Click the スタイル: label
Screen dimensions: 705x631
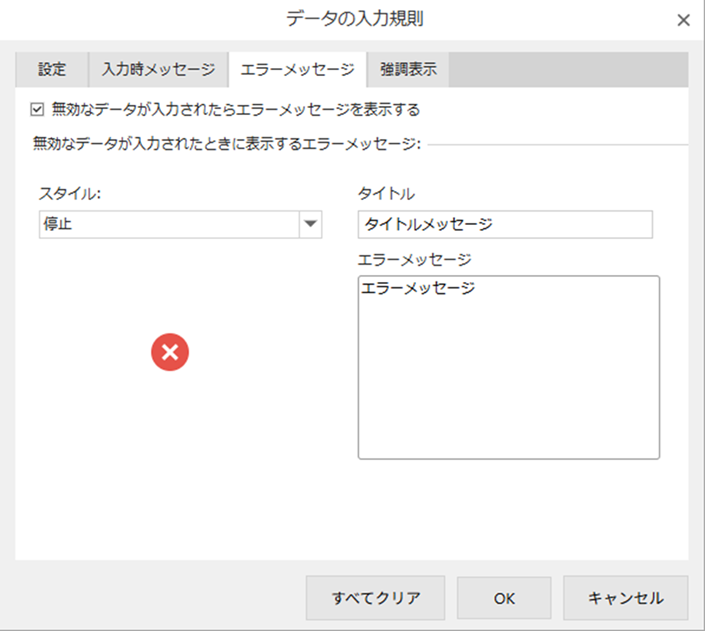71,193
